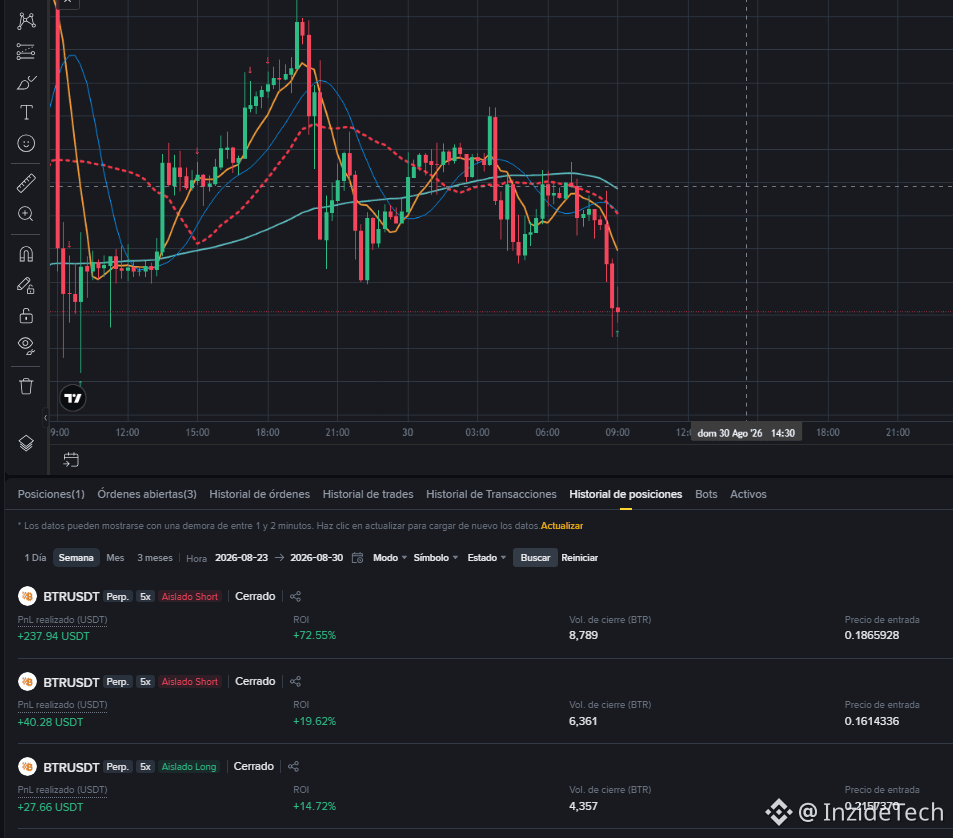Select the Historial de posiciones tab
This screenshot has width=953, height=838.
(x=625, y=494)
